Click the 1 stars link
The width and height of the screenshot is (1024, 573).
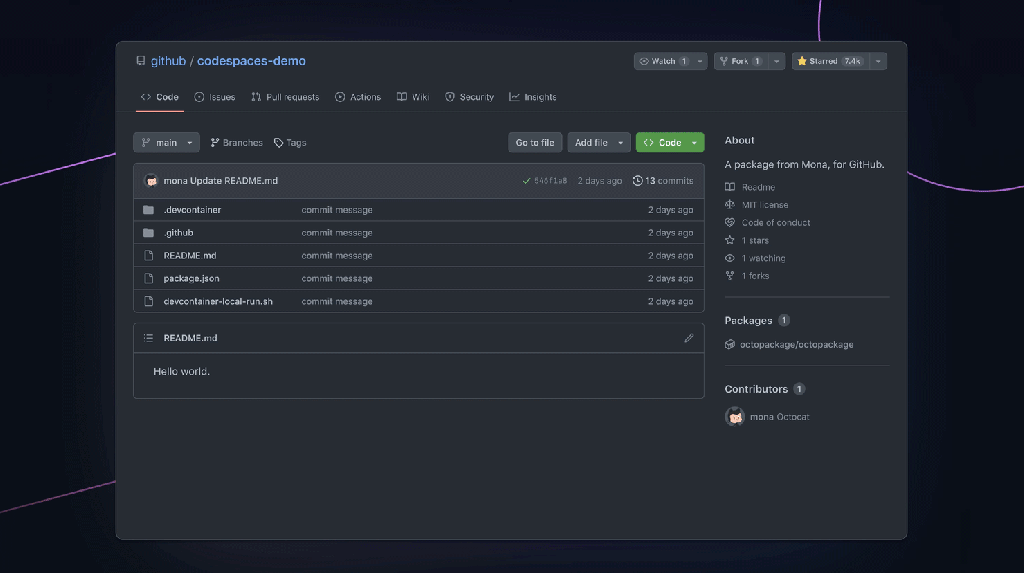coord(755,240)
